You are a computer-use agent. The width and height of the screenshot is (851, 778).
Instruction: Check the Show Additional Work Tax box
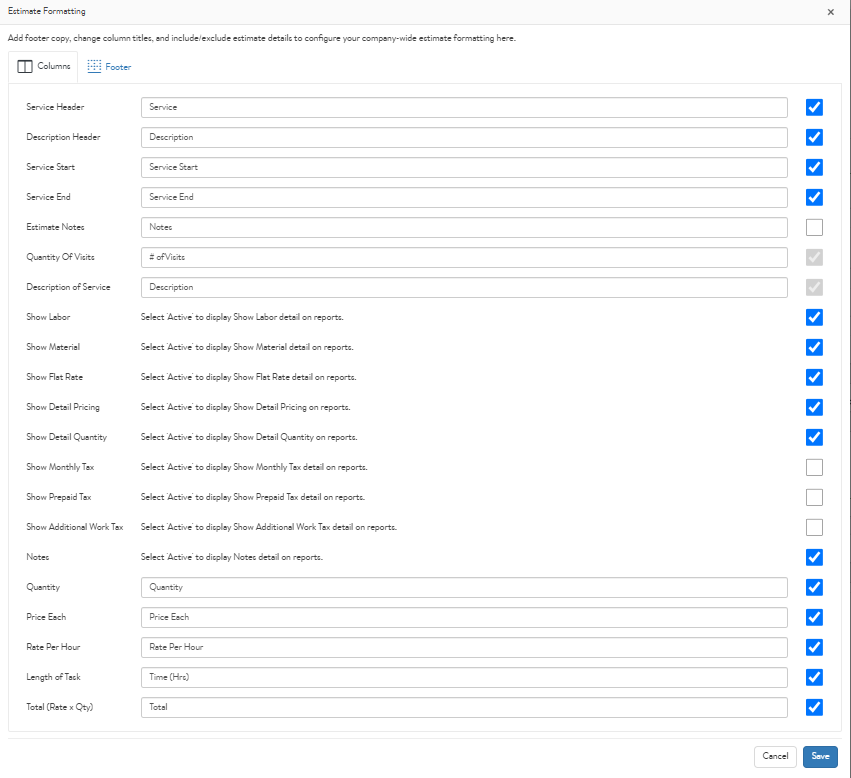[x=814, y=527]
